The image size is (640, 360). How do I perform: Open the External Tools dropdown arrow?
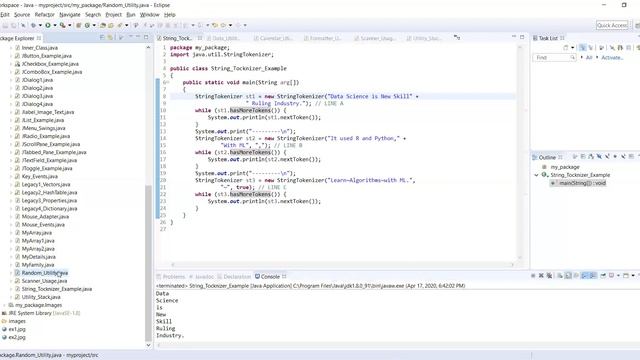[70, 25]
